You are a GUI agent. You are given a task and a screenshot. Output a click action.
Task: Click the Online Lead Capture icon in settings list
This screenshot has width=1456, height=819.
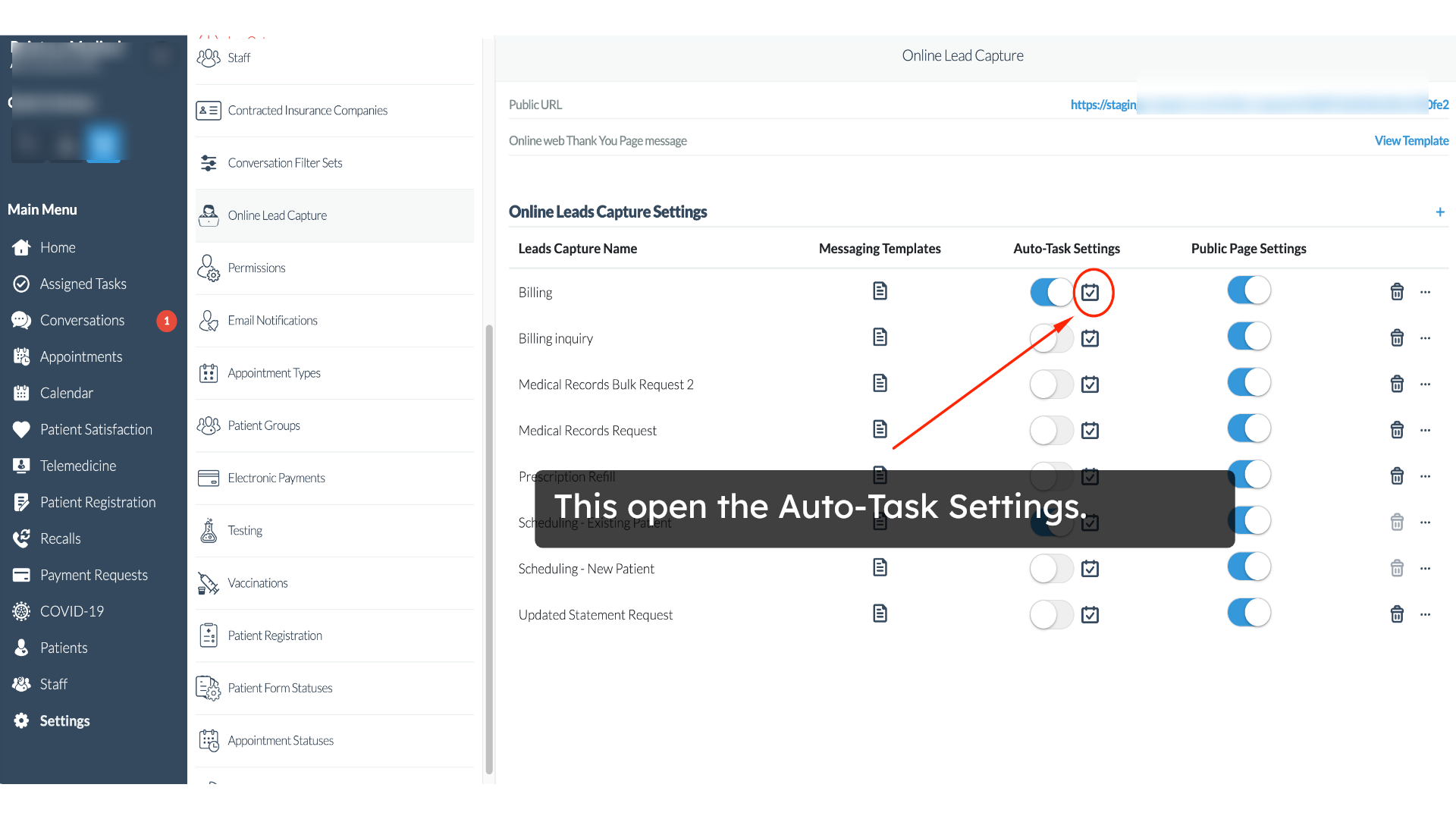click(209, 215)
